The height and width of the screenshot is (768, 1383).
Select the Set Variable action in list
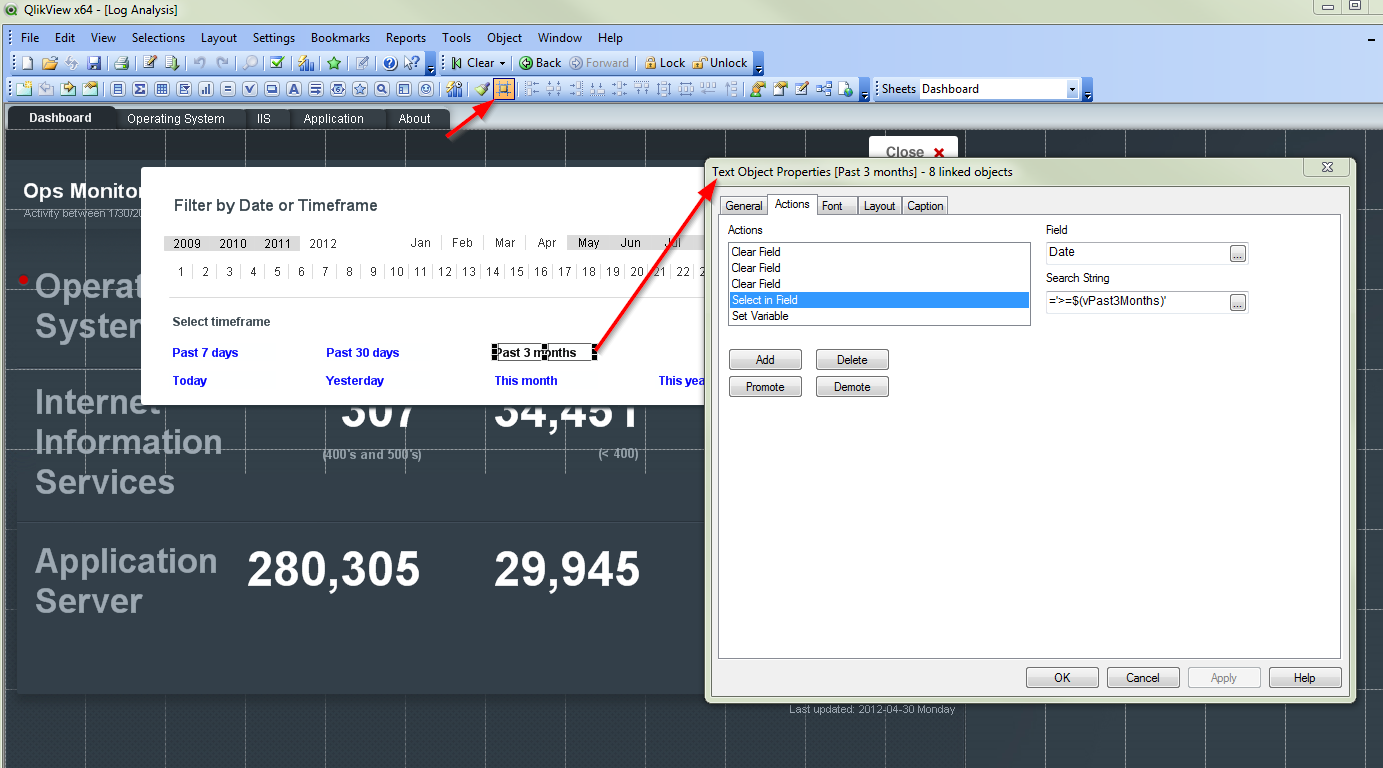(760, 316)
